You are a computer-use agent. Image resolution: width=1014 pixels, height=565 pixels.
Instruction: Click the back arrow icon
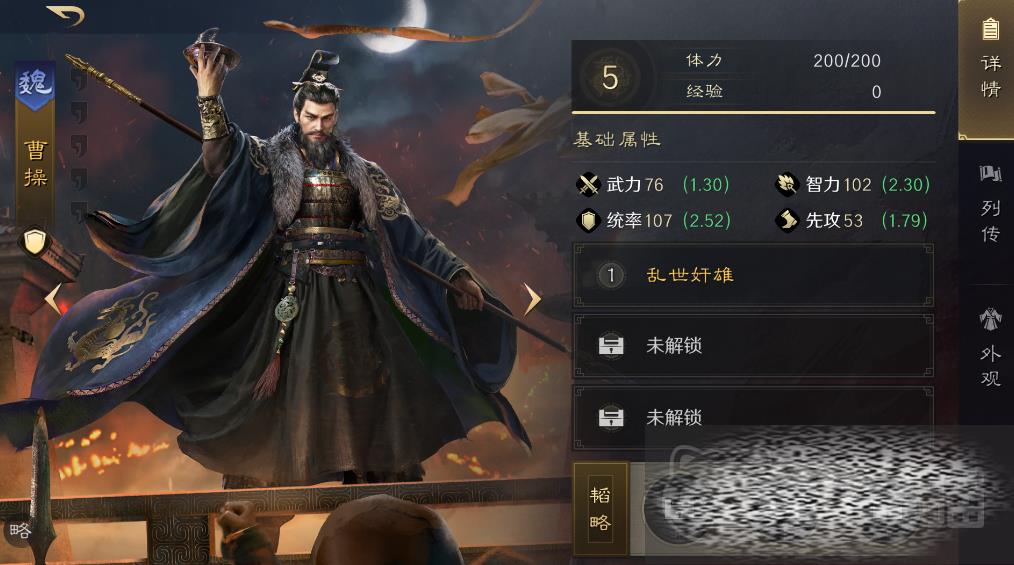coord(66,15)
